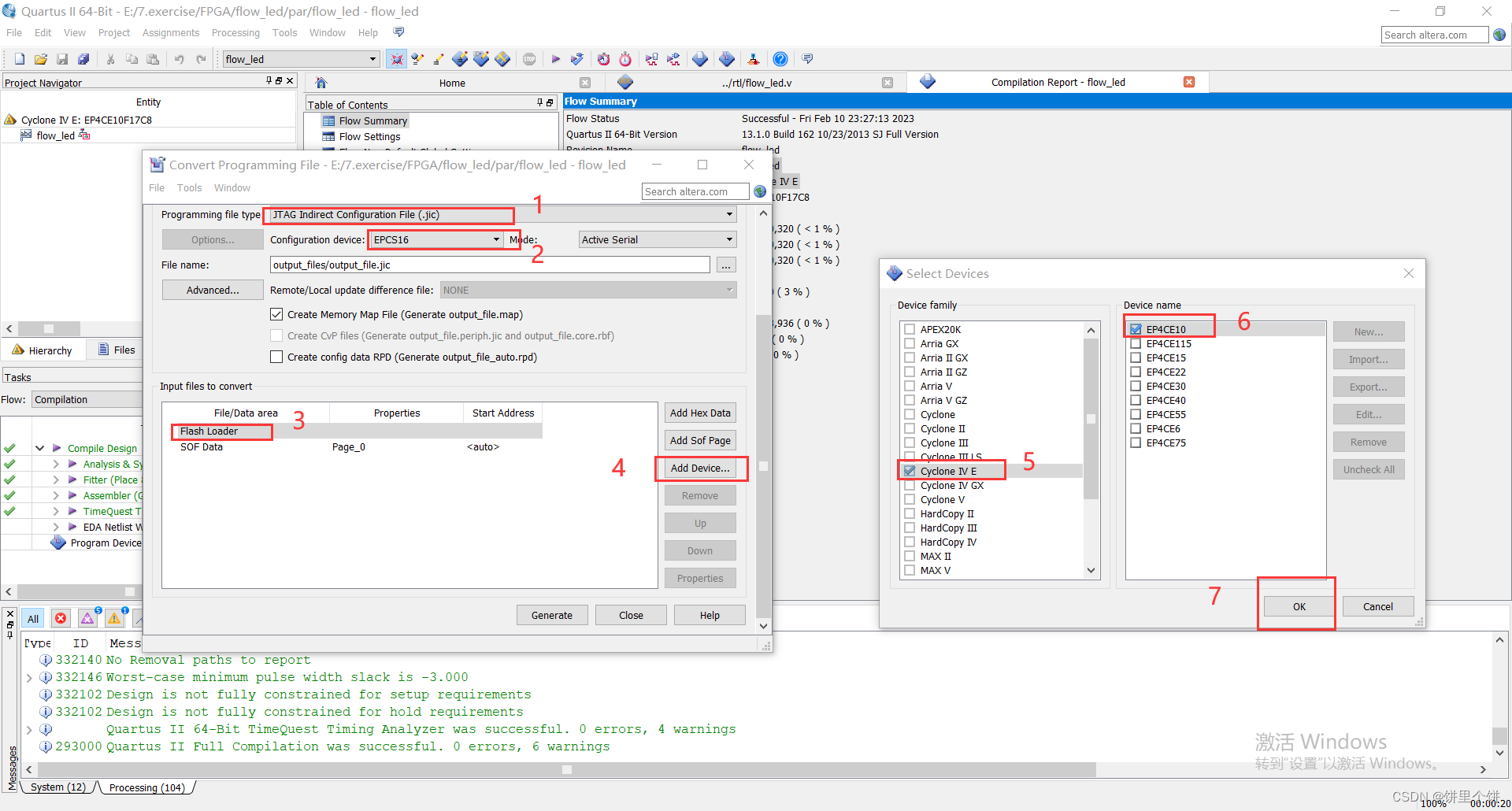Click Cancel in Select Devices dialog
The image size is (1512, 811).
pyautogui.click(x=1378, y=606)
